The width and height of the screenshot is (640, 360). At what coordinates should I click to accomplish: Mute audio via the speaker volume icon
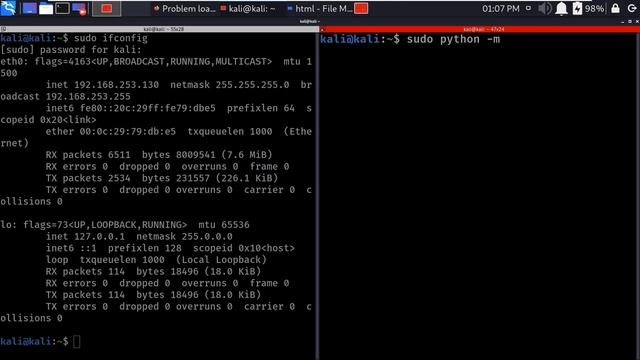click(544, 9)
